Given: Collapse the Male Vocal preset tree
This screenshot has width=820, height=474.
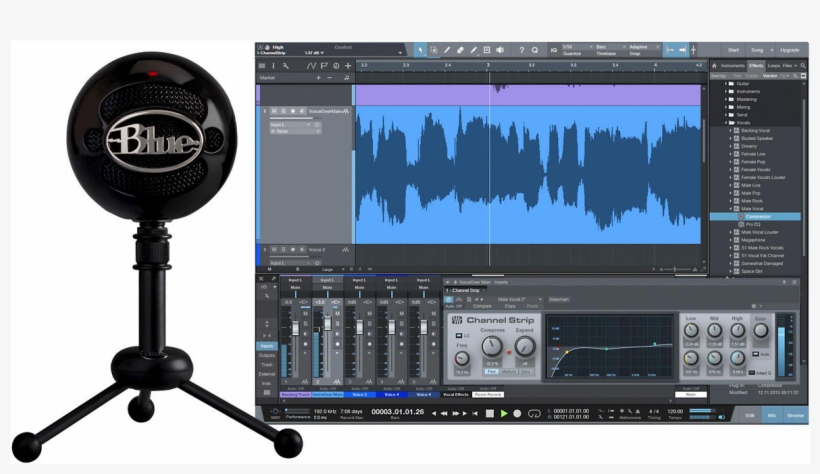Looking at the screenshot, I should click(x=731, y=209).
